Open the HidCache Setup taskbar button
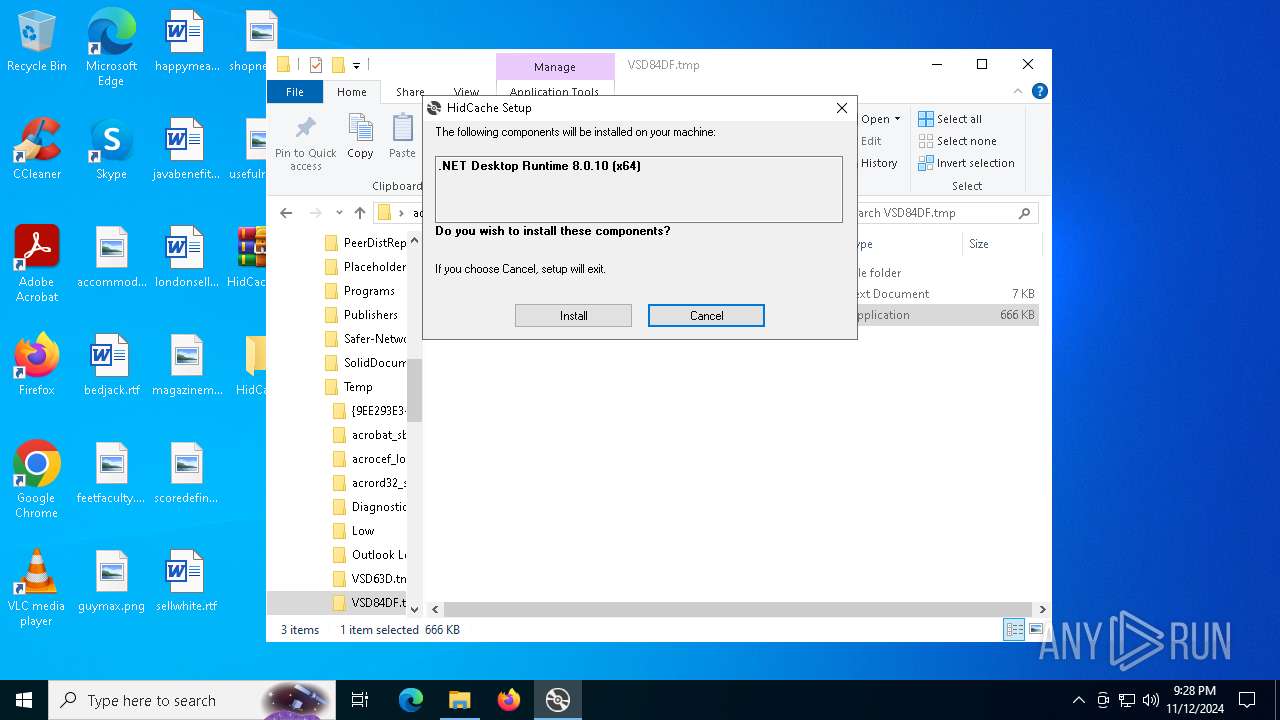The image size is (1280, 720). pyautogui.click(x=557, y=700)
